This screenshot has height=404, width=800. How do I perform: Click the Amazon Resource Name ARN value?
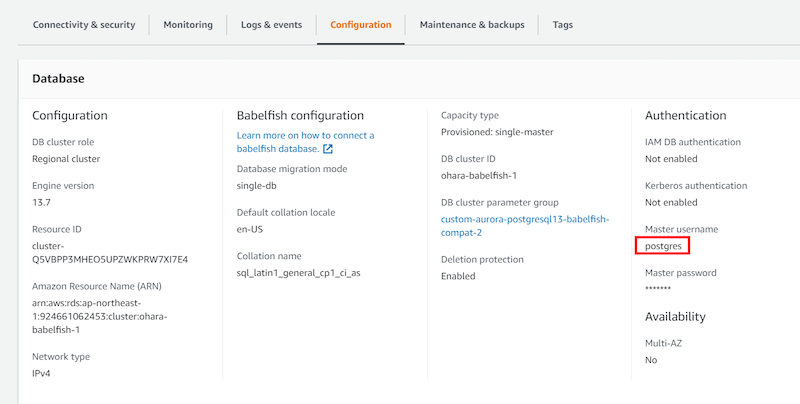(99, 310)
